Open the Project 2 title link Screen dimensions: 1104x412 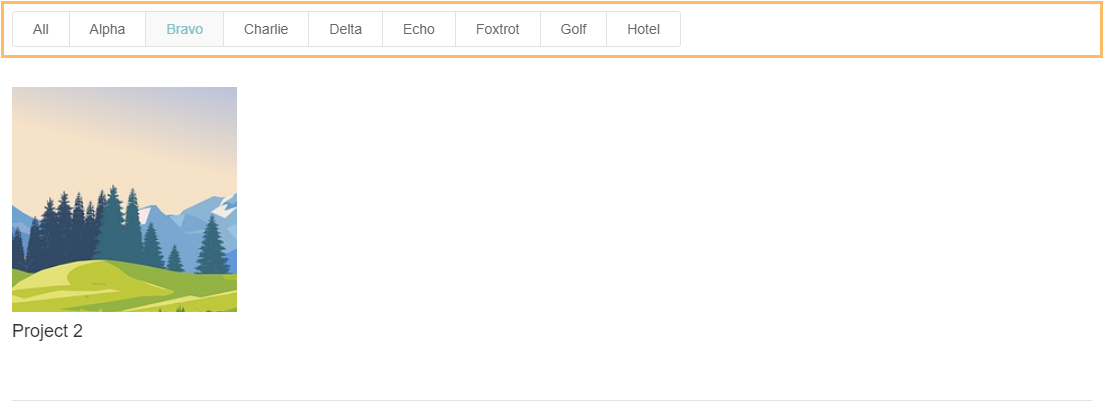point(47,331)
